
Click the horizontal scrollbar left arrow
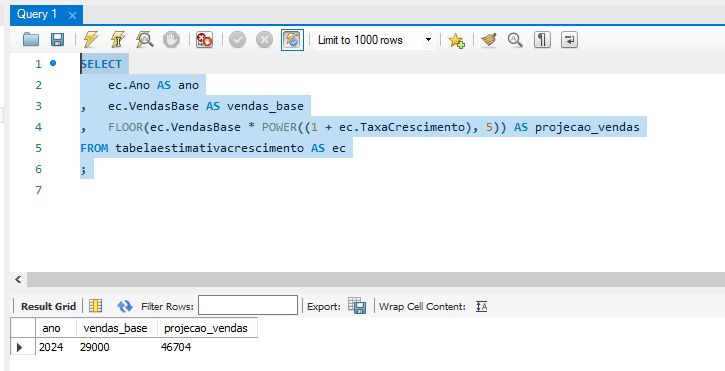[18, 279]
